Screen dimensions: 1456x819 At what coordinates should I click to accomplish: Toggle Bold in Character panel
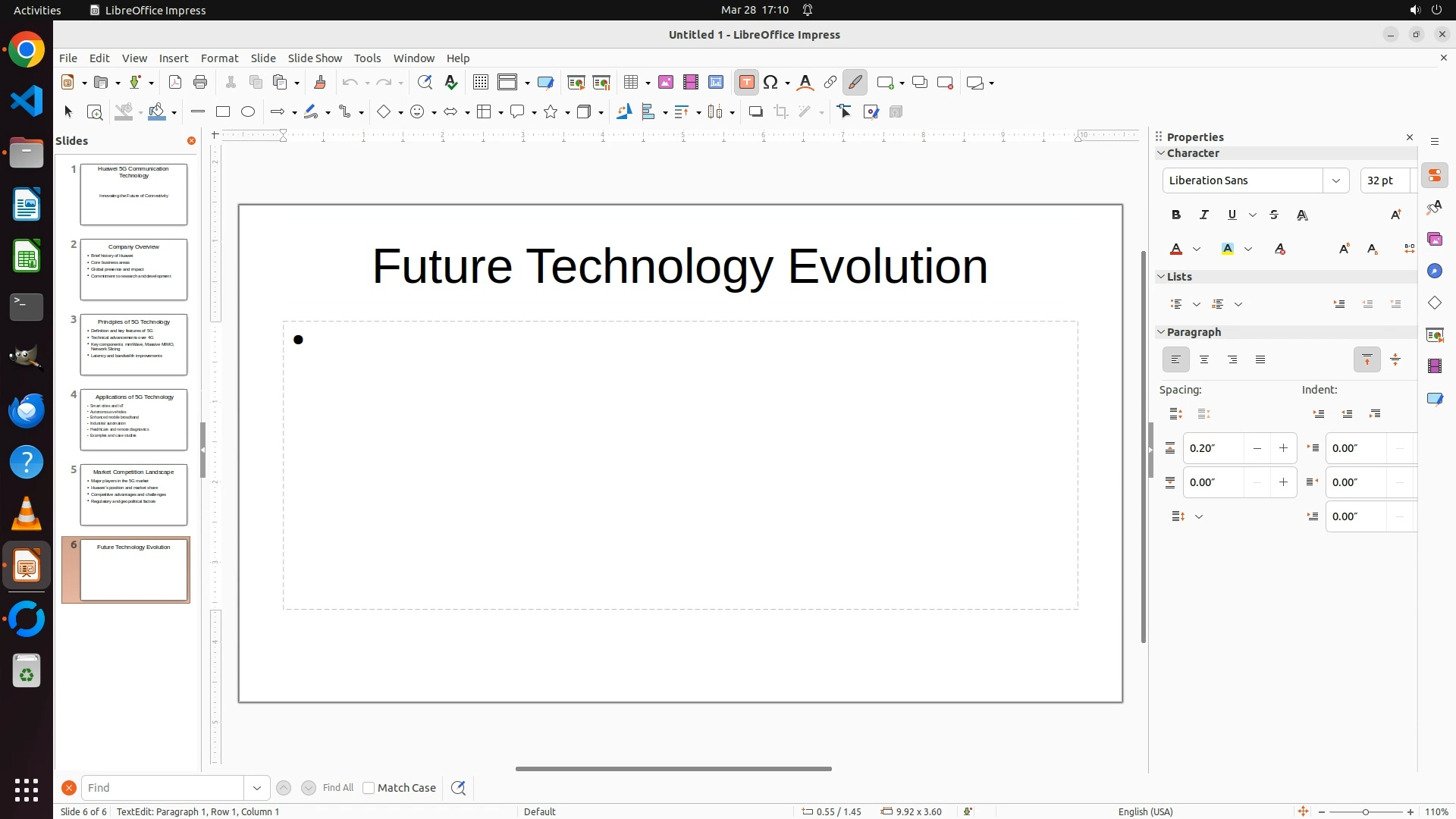[x=1176, y=215]
